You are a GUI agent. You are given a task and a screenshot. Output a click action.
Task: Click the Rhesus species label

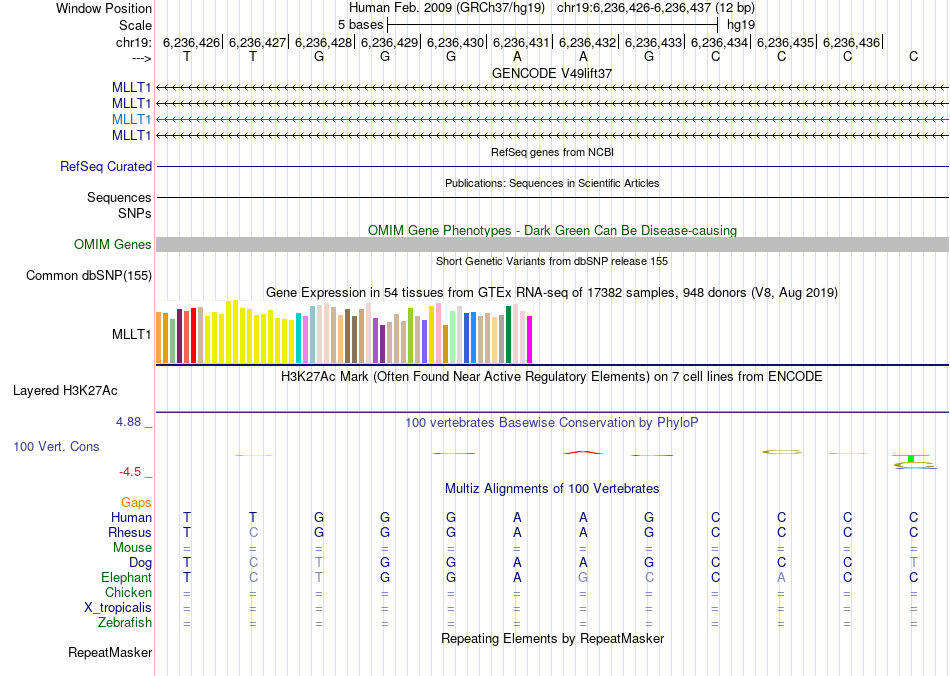click(130, 532)
